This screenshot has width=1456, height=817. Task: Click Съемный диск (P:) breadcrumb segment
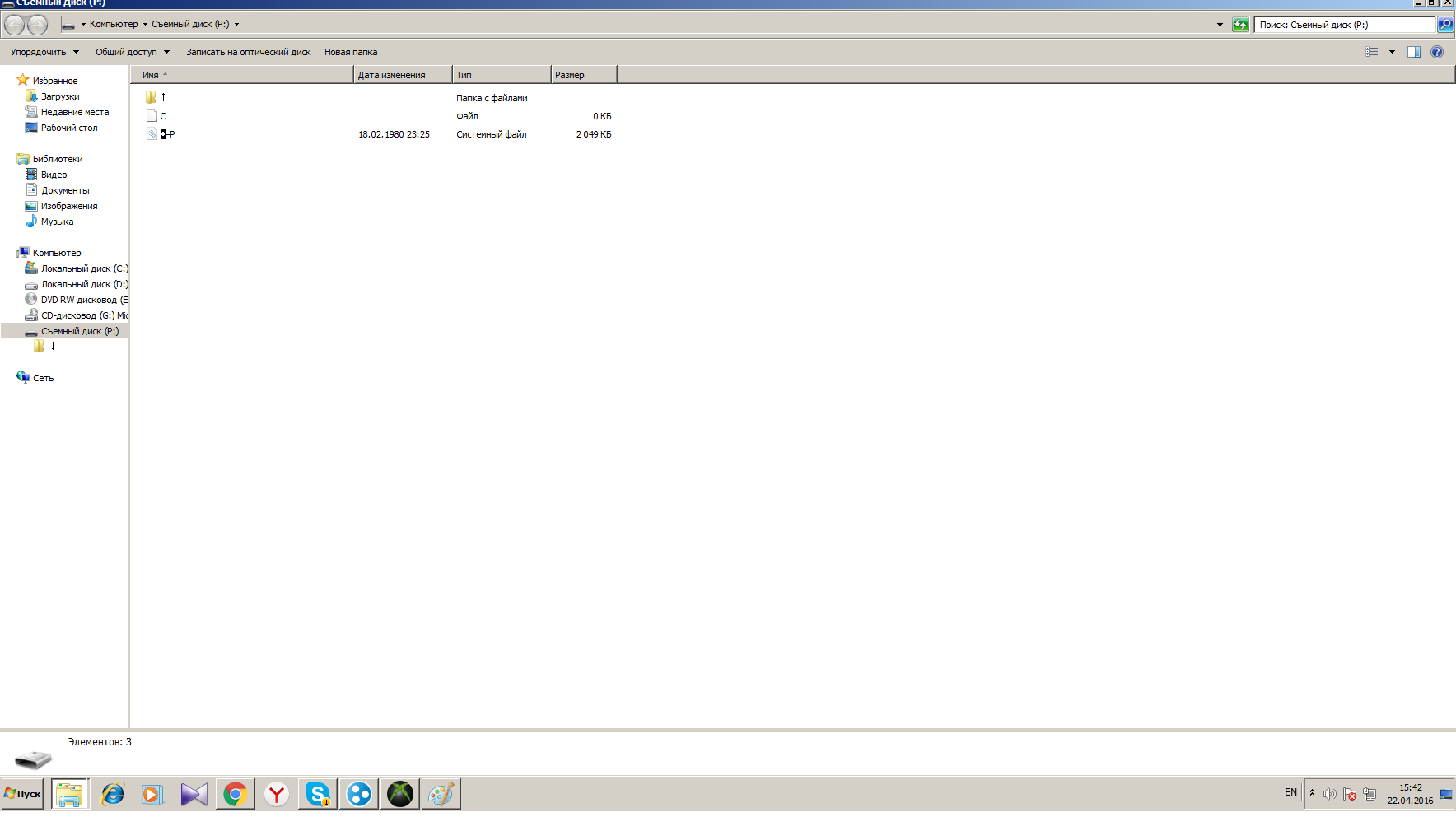(x=190, y=24)
